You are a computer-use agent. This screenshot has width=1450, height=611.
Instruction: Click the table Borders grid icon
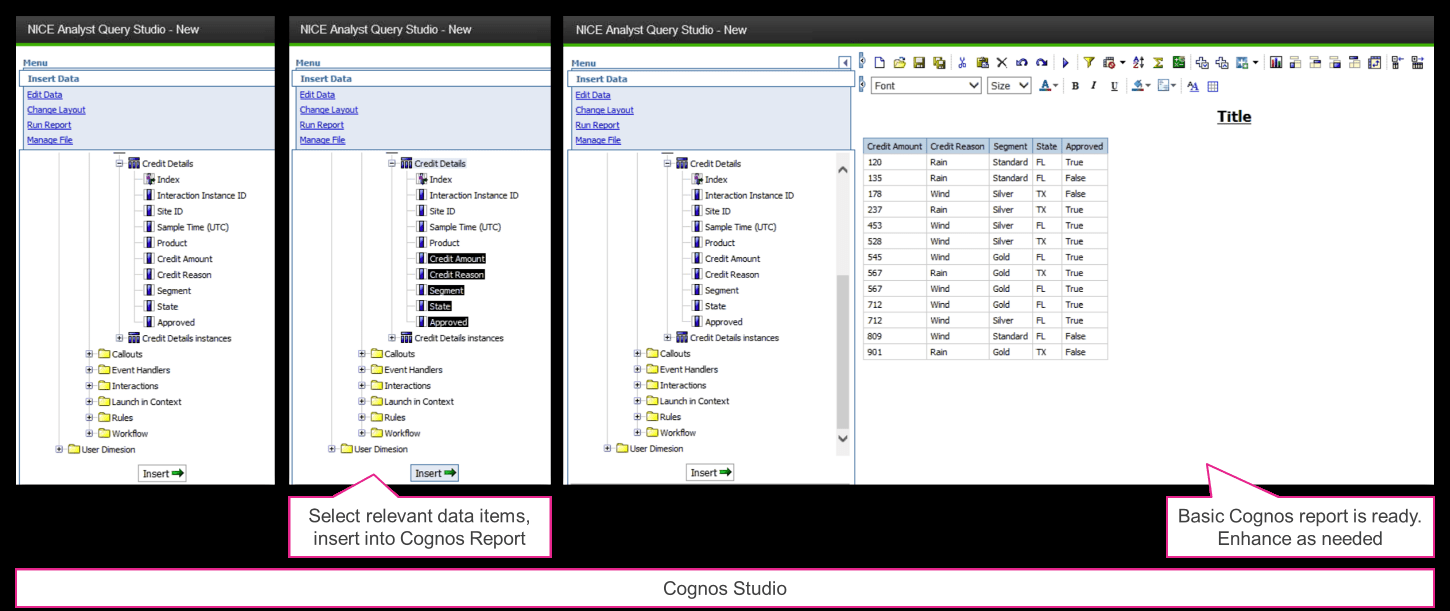[x=1212, y=86]
